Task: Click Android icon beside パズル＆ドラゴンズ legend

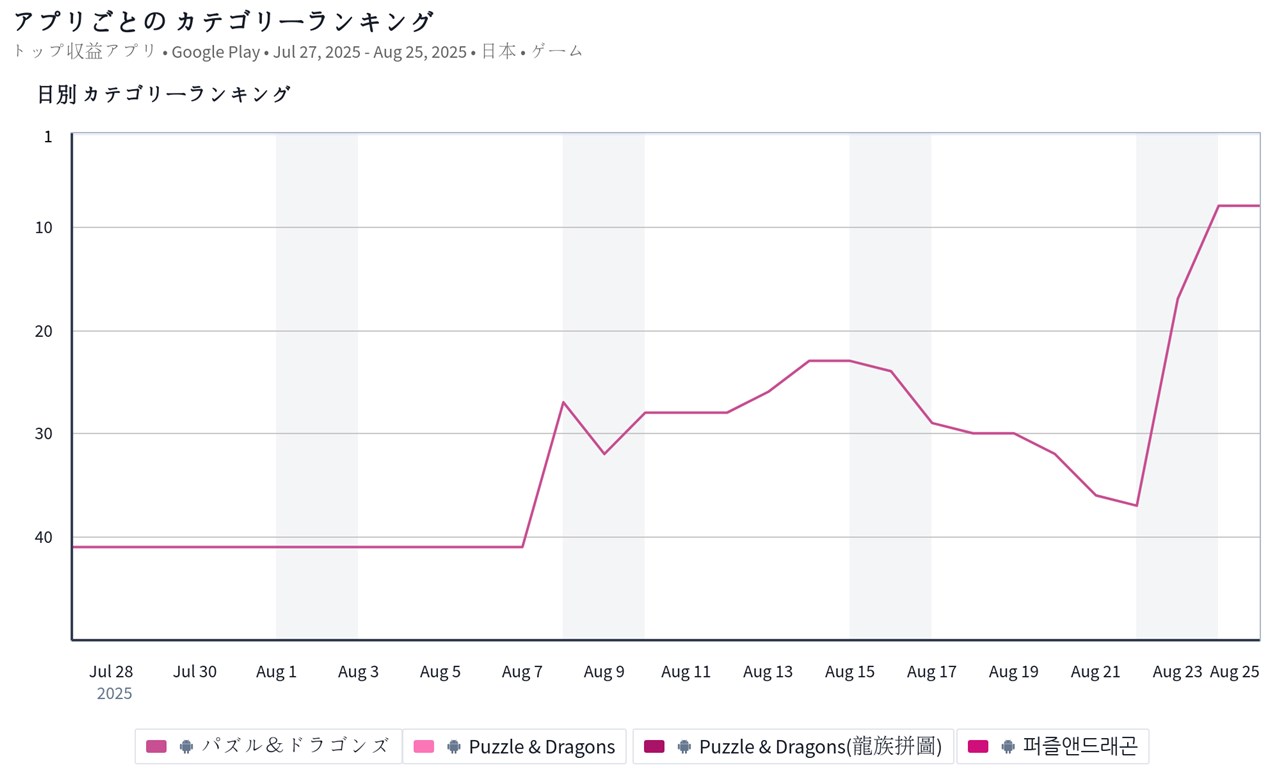Action: coord(186,746)
